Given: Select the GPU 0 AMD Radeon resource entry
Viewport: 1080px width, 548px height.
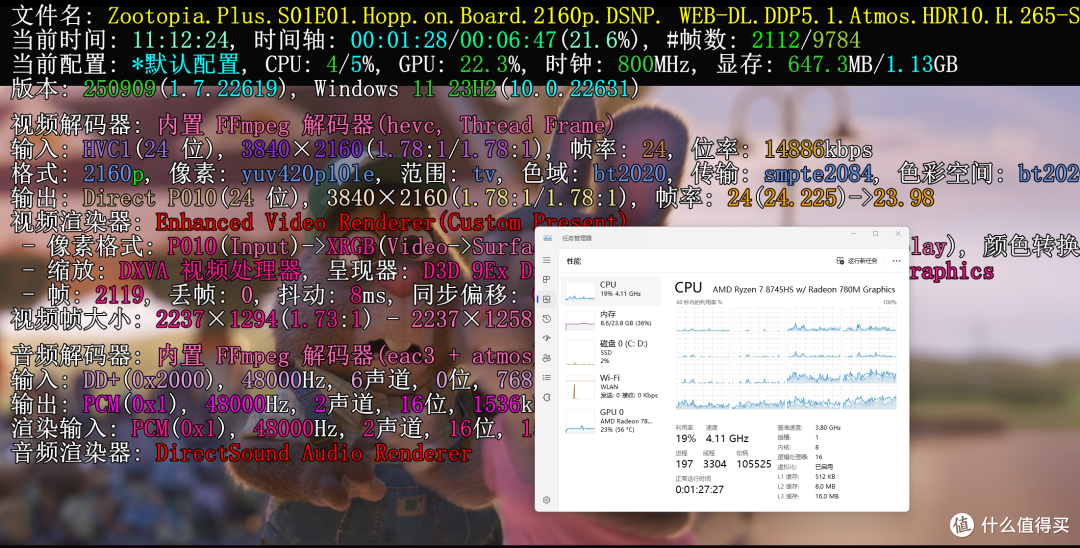Looking at the screenshot, I should click(x=612, y=421).
